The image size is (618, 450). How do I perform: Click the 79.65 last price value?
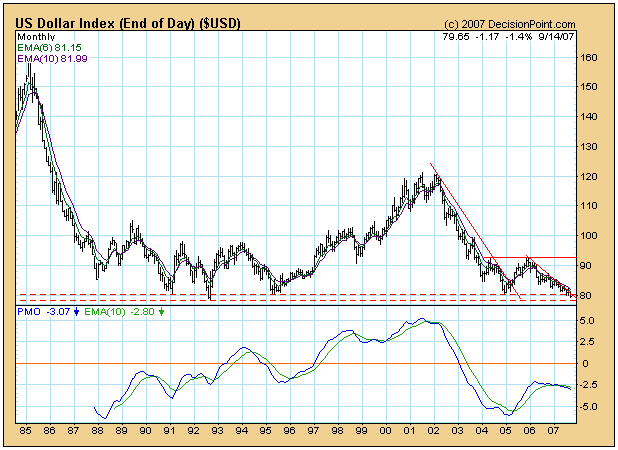(456, 37)
